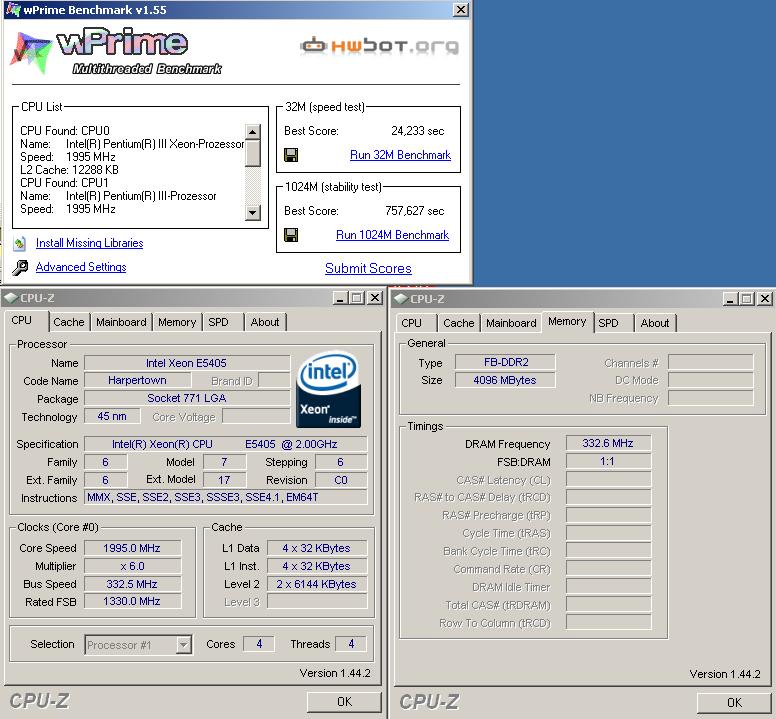Switch to Cache tab in right CPU-Z window
This screenshot has width=776, height=719.
tap(459, 323)
